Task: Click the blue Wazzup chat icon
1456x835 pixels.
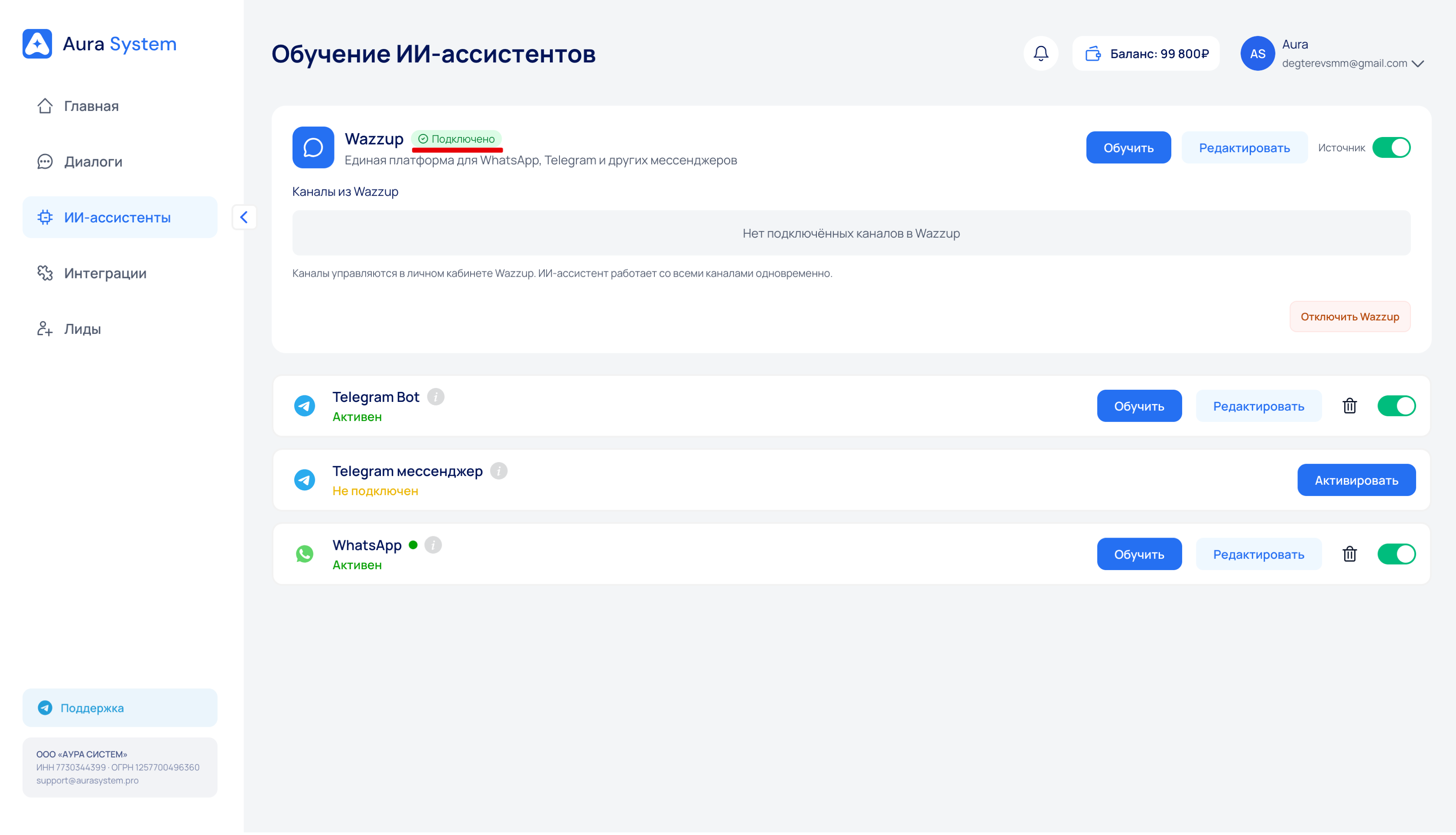Action: tap(313, 147)
